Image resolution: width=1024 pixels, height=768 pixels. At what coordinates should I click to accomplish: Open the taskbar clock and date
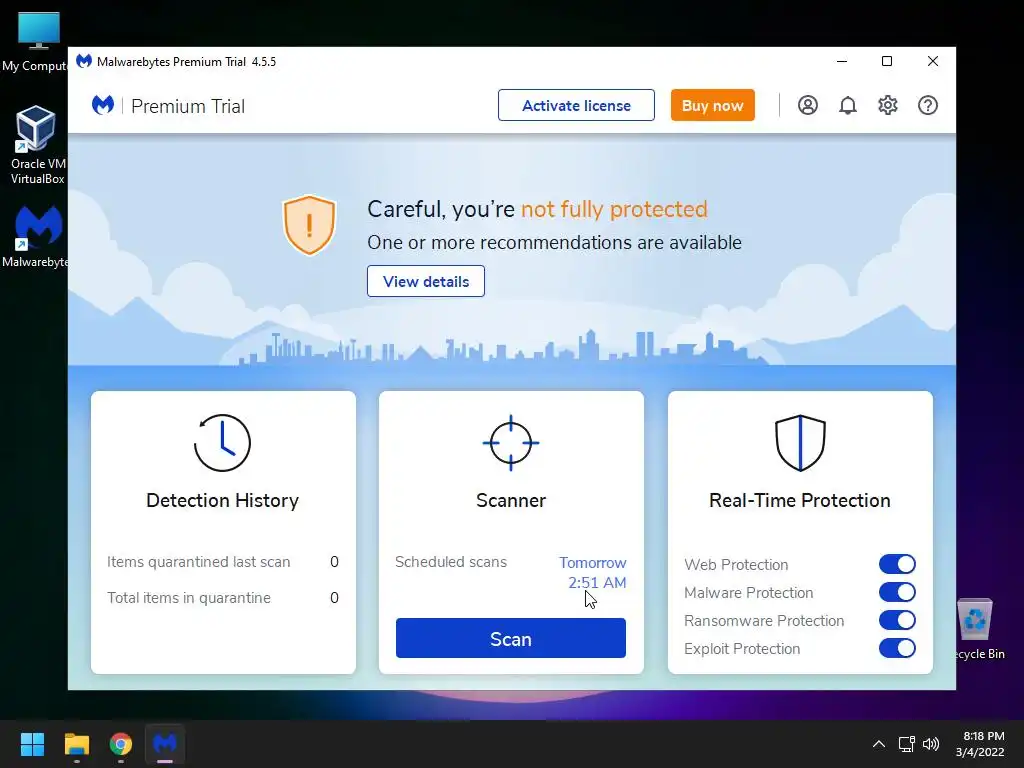(x=980, y=744)
